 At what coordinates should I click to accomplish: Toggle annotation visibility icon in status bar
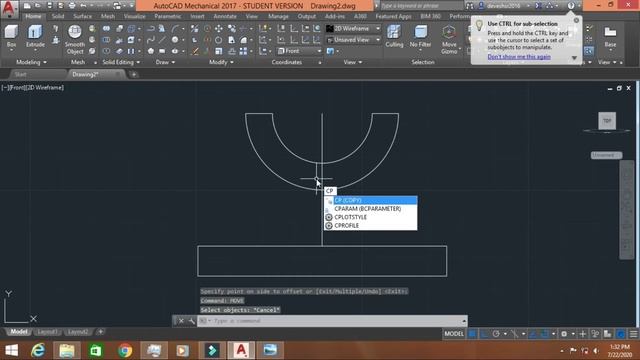[x=595, y=334]
